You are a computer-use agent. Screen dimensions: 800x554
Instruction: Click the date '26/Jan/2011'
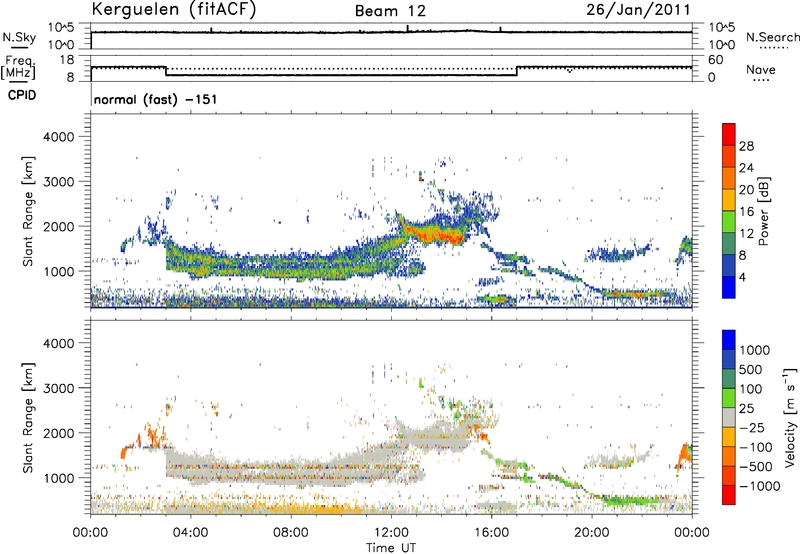click(x=638, y=10)
